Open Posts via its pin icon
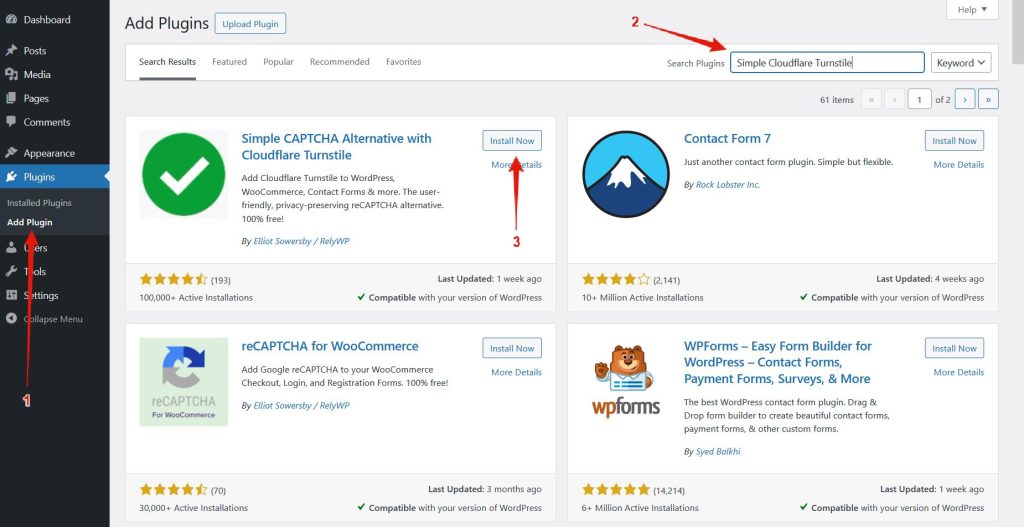 coord(11,50)
